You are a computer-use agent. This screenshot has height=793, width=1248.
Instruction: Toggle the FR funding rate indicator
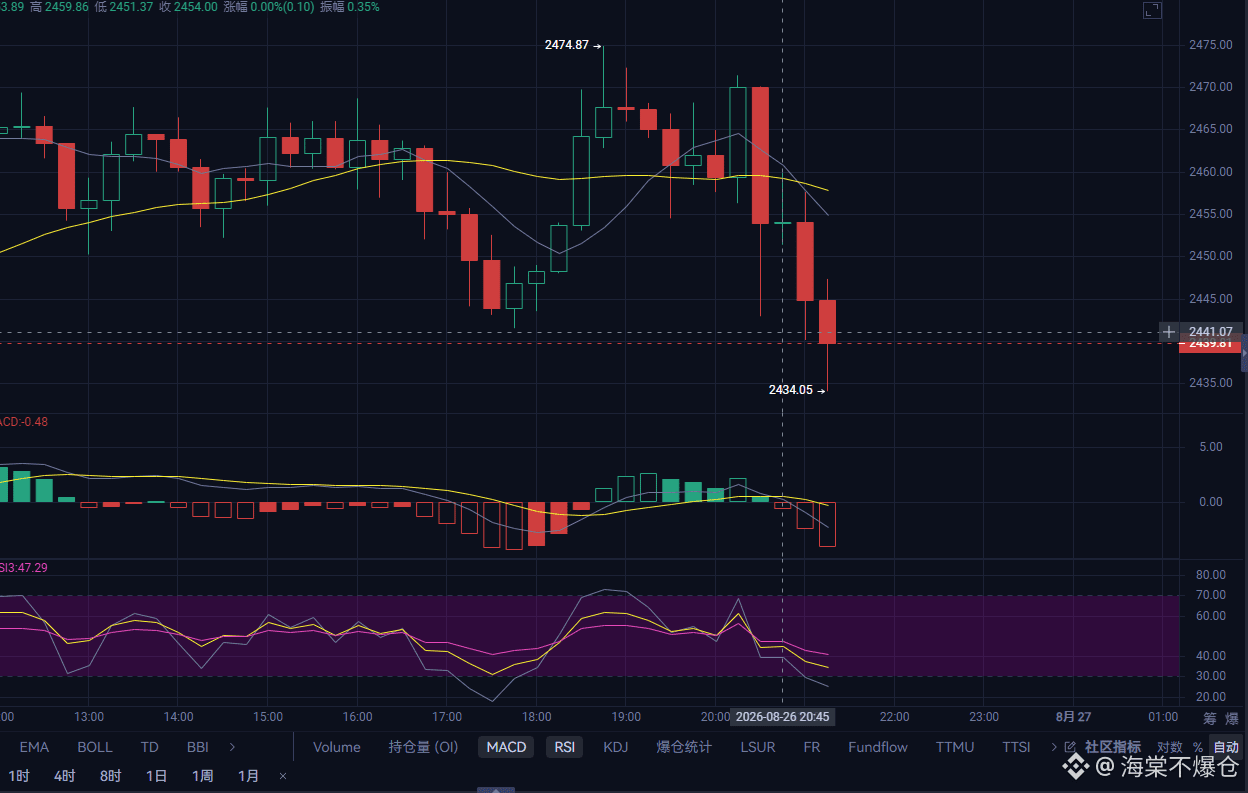click(812, 747)
